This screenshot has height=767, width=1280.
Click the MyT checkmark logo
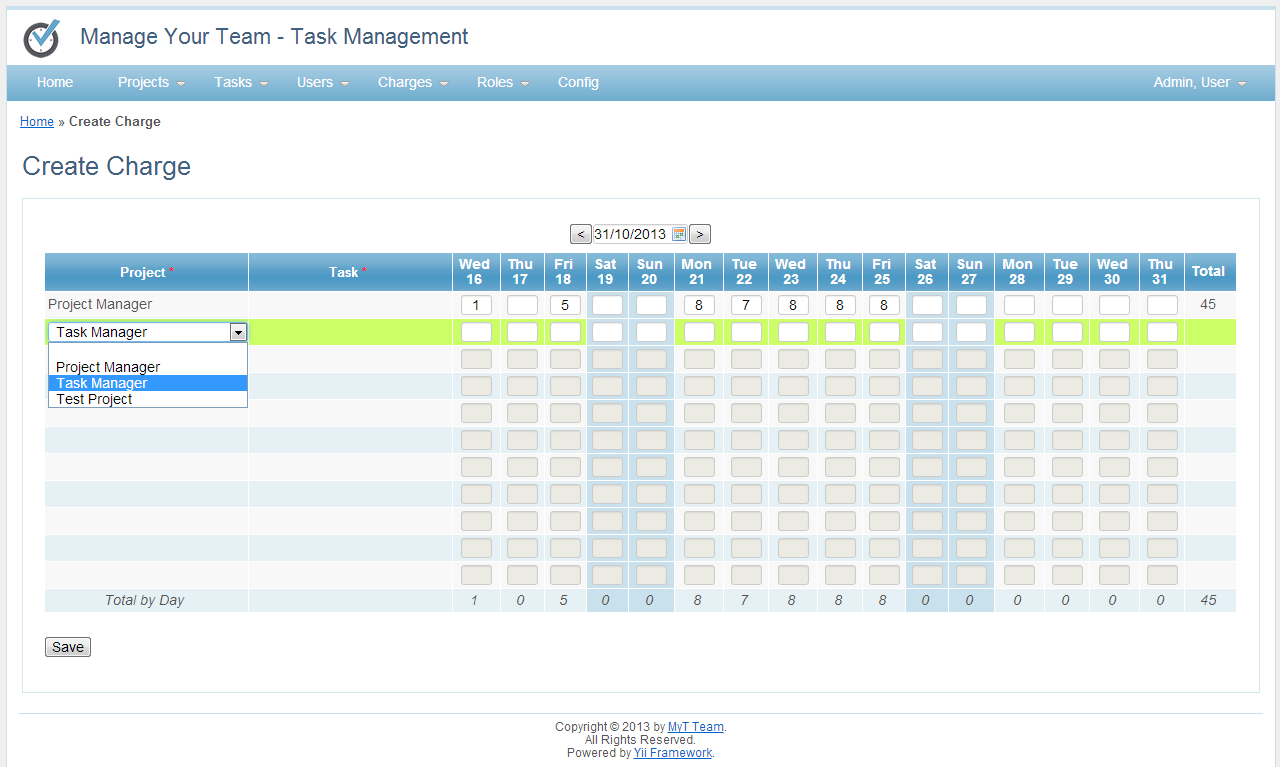pos(40,37)
